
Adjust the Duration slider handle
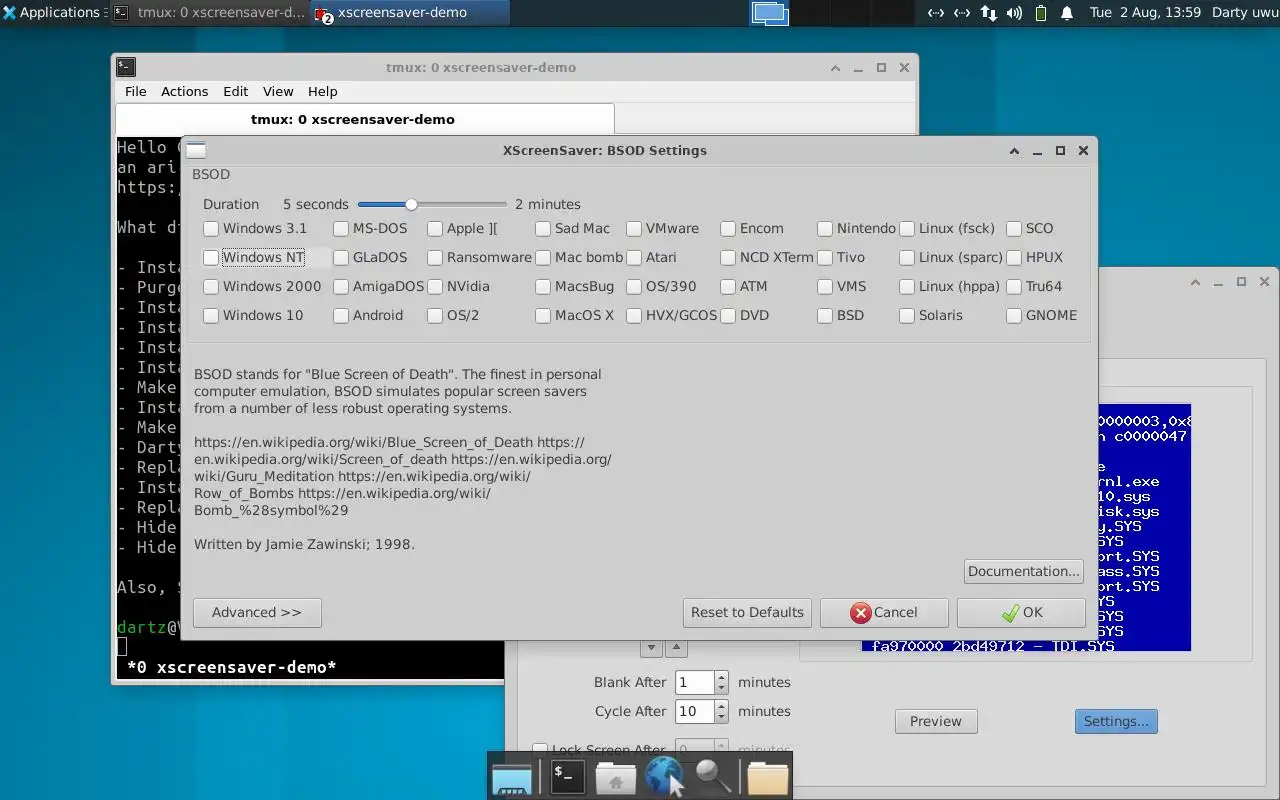(x=411, y=204)
